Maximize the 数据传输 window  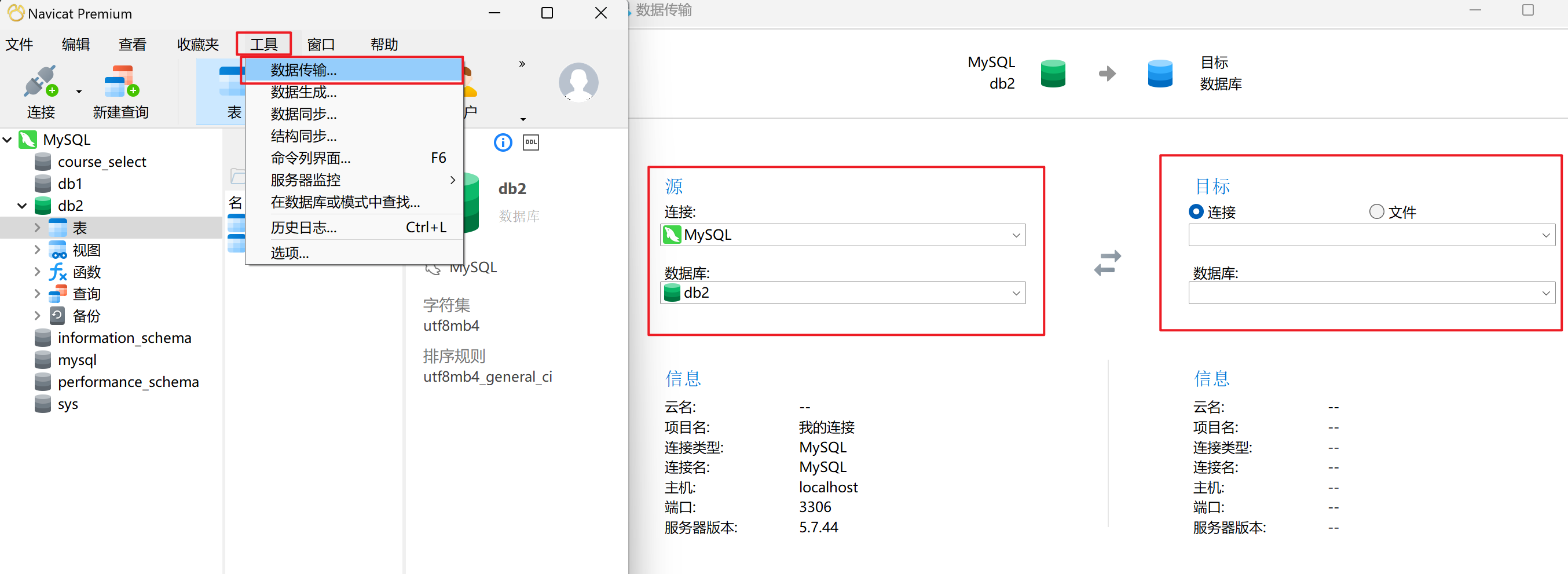(1527, 10)
